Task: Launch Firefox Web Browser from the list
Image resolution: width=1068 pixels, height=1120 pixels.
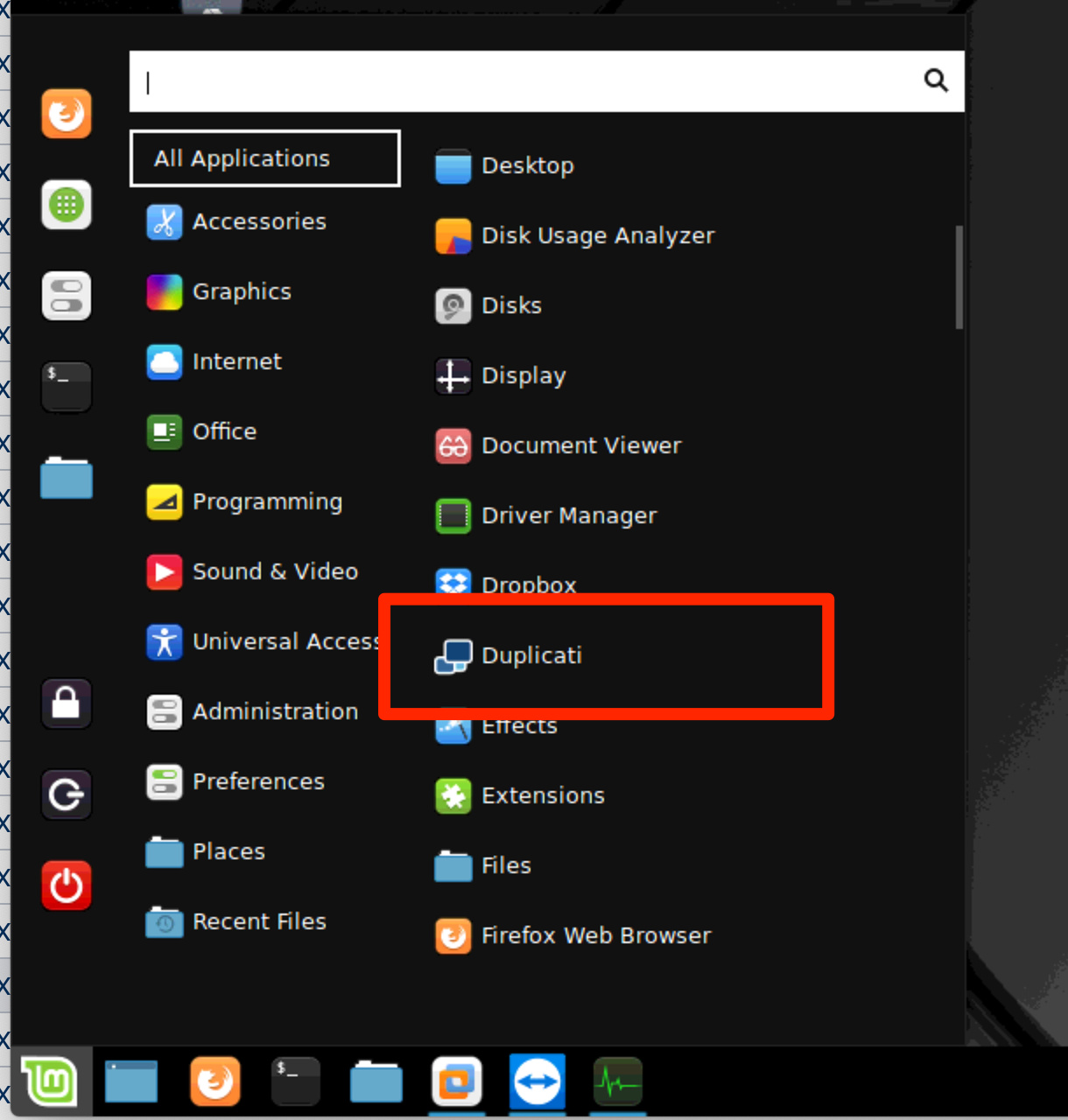Action: coord(573,935)
